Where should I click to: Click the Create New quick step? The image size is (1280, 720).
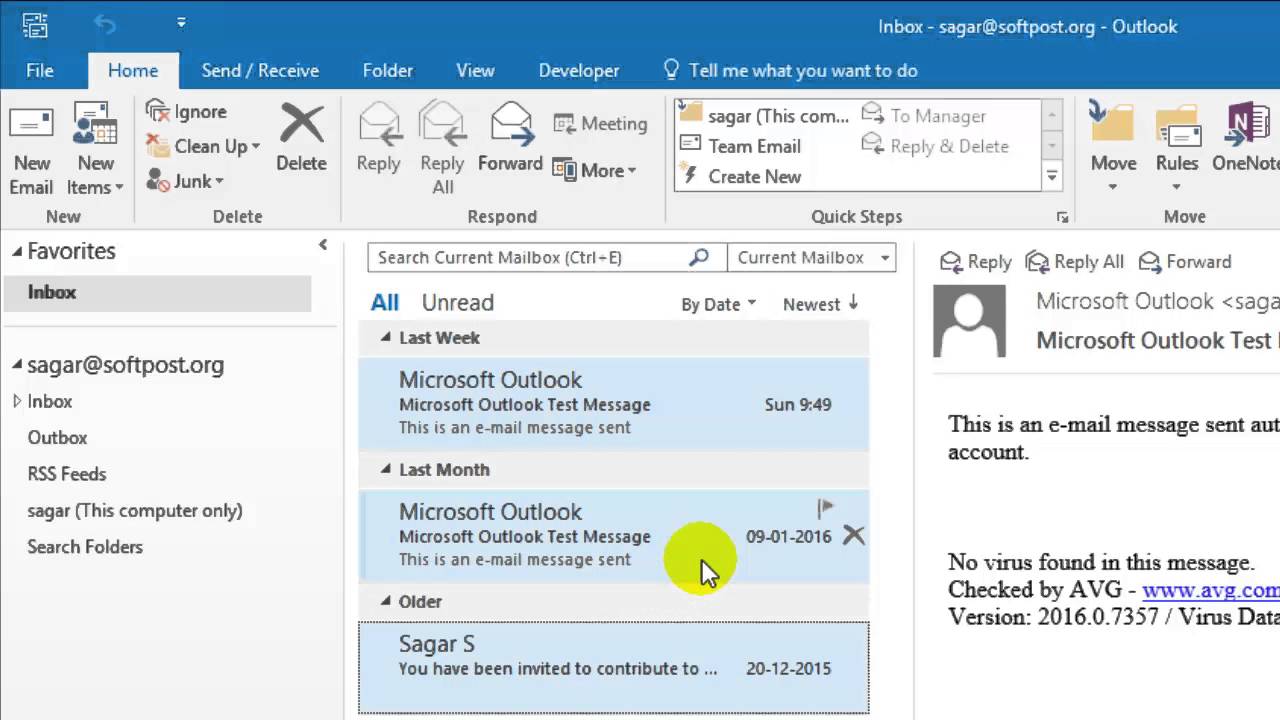point(741,176)
